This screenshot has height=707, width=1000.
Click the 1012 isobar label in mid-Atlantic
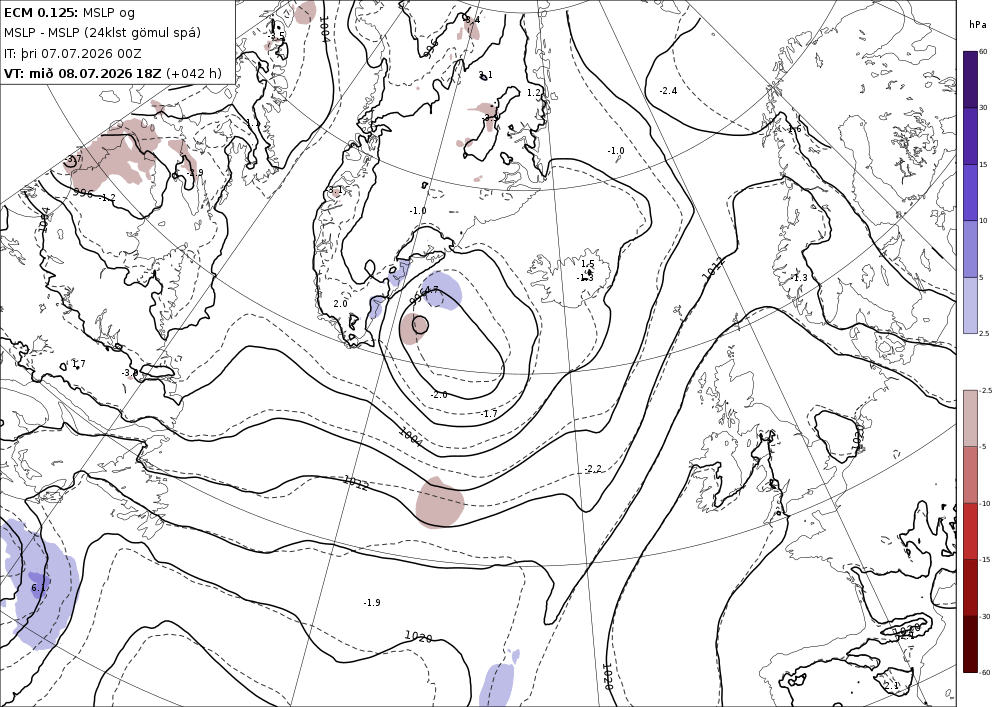click(x=355, y=483)
